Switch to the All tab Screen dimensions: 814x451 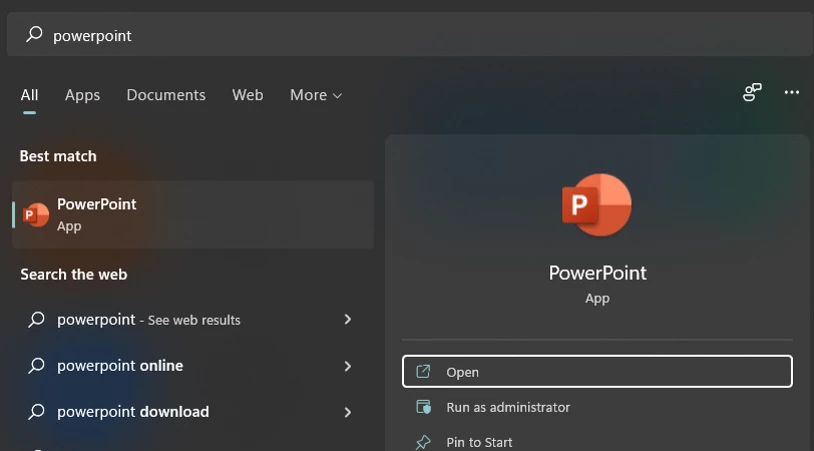click(x=30, y=95)
